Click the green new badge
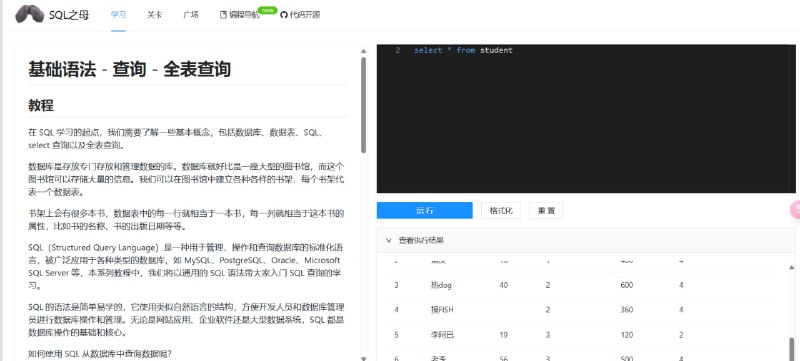800x361 pixels. tap(267, 10)
